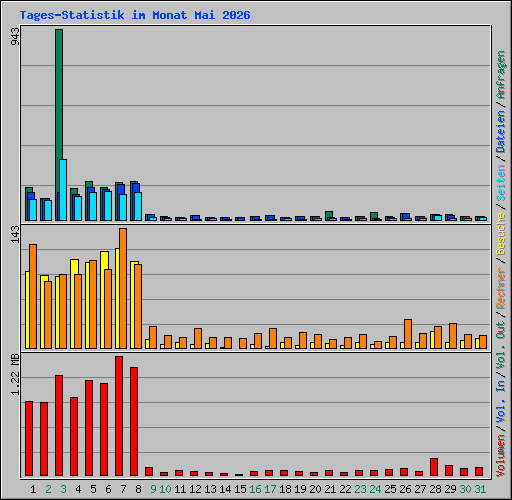Select the Seiten legend text
Image resolution: width=512 pixels, height=500 pixels.
(501, 183)
